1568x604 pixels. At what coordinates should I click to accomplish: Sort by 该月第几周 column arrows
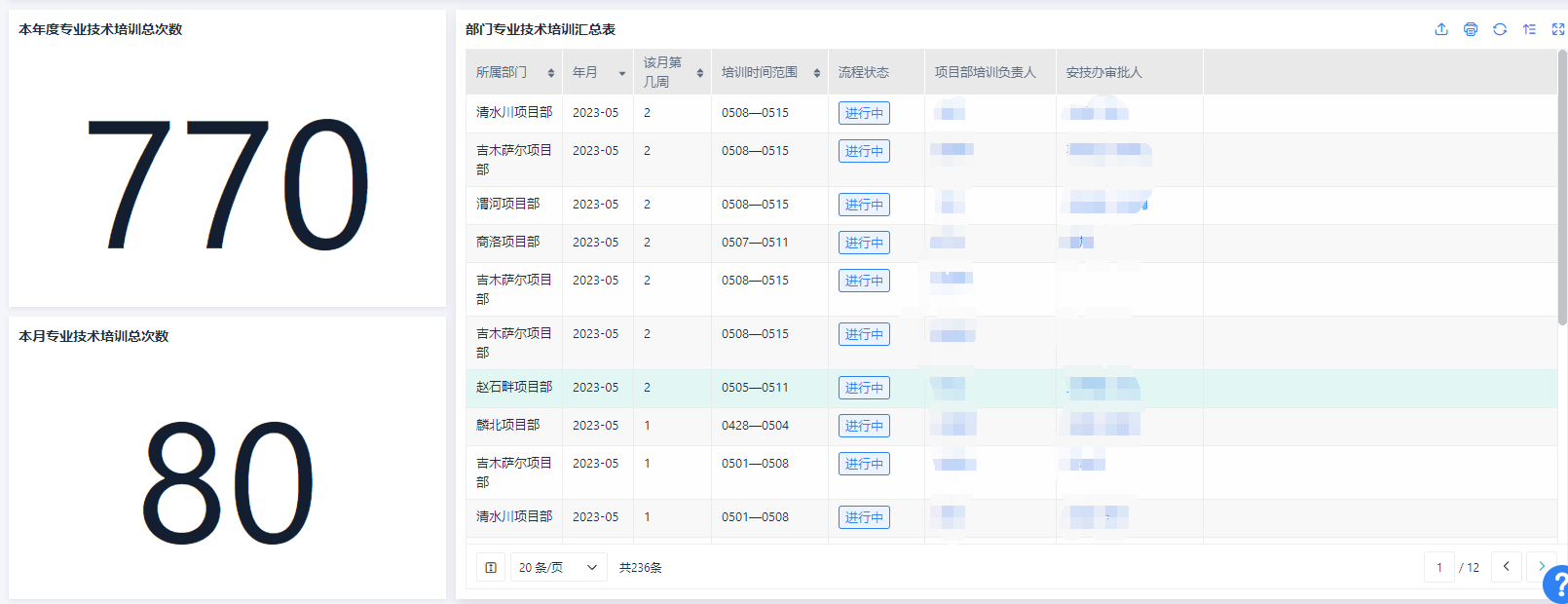(700, 73)
